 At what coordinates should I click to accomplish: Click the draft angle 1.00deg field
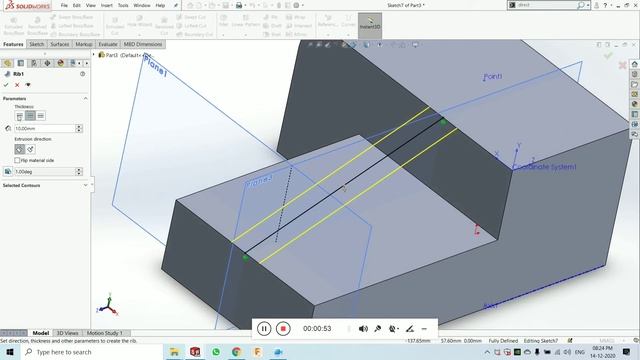[x=45, y=172]
